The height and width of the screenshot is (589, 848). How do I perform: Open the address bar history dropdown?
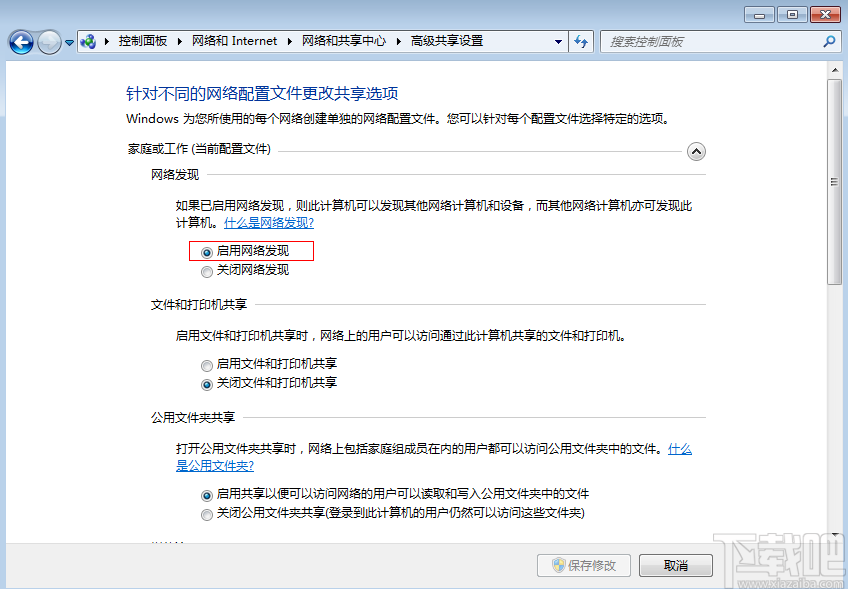pyautogui.click(x=558, y=42)
